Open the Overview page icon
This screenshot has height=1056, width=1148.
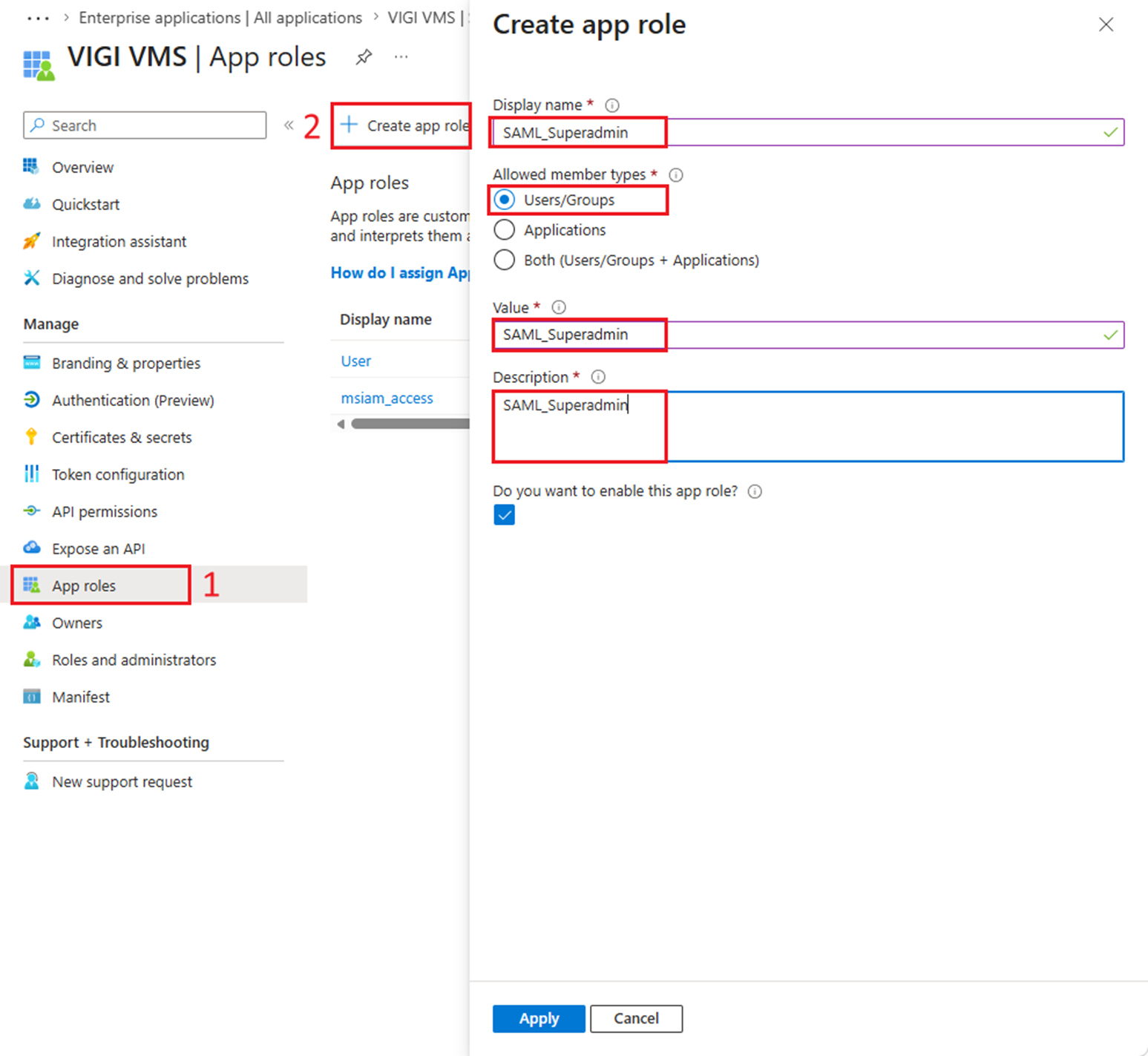[x=31, y=166]
